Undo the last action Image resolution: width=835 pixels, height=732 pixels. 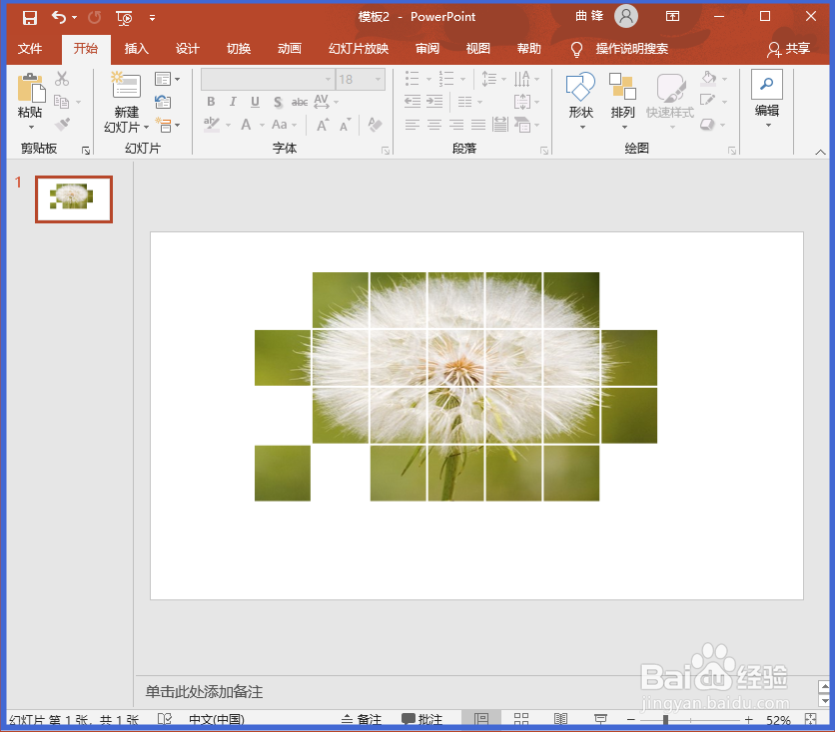click(59, 18)
